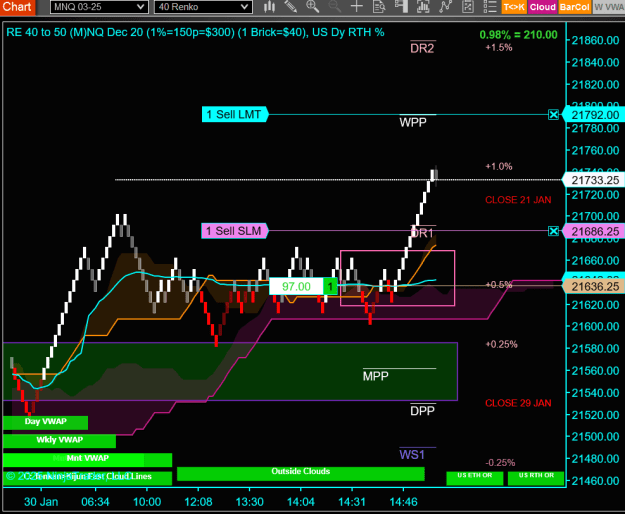Select the 1 Sell LMT order label

coord(235,115)
